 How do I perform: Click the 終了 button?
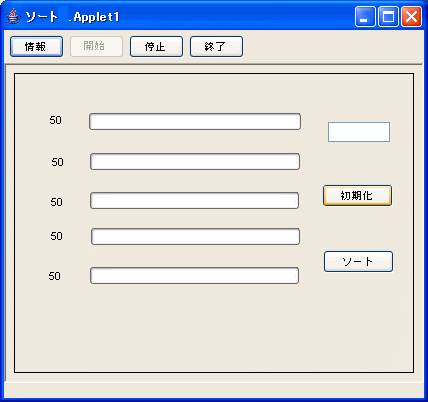point(216,46)
